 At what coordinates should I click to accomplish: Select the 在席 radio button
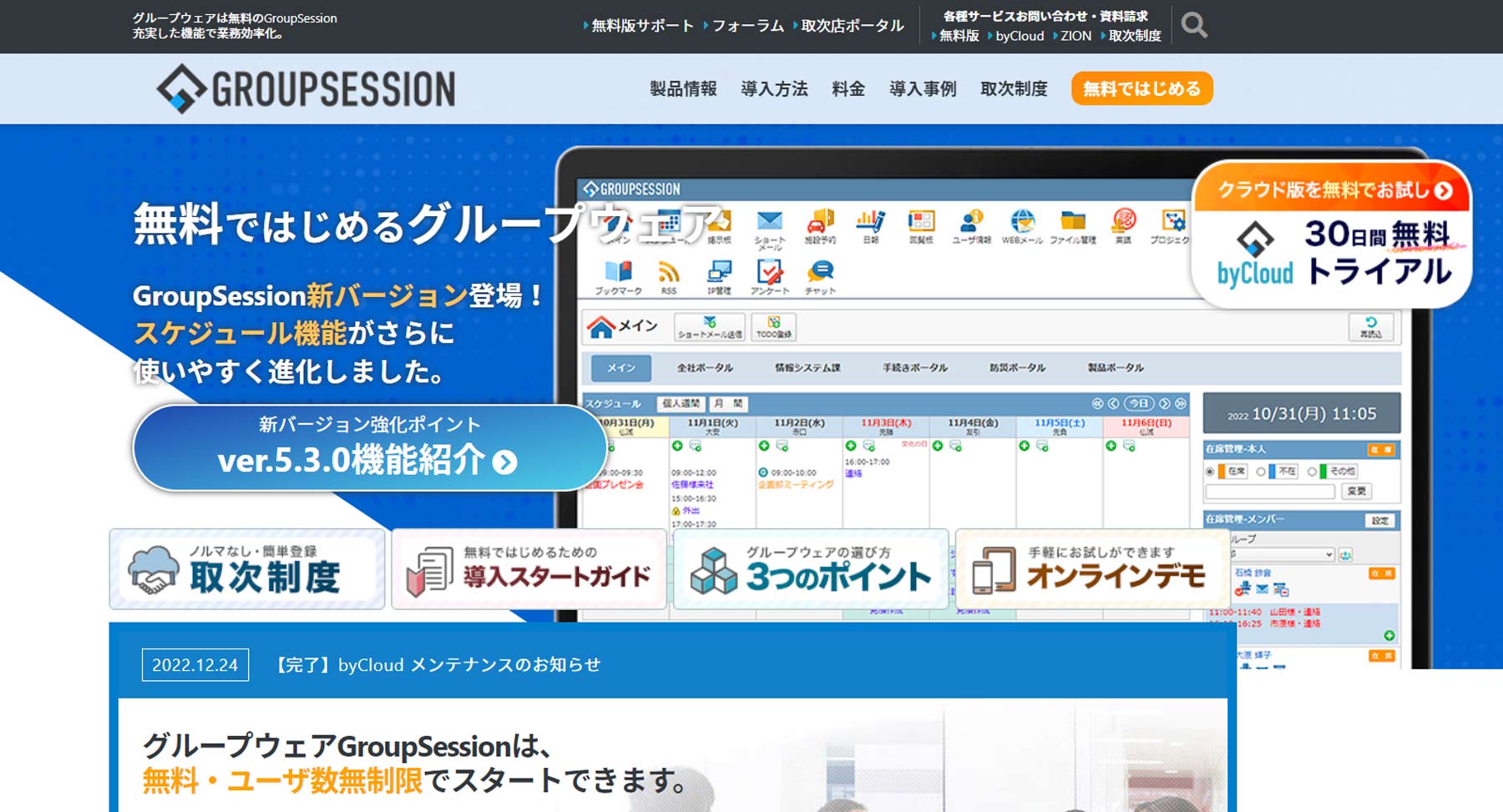tap(1210, 472)
